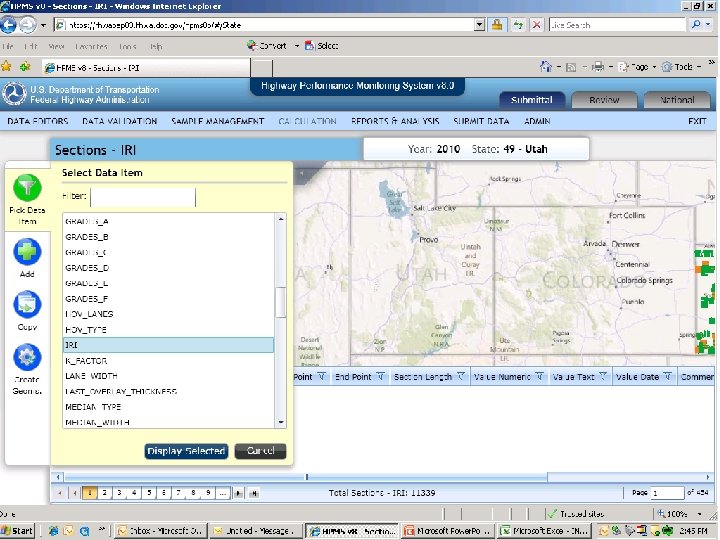
Task: Click the Start button on taskbar
Action: pyautogui.click(x=17, y=531)
